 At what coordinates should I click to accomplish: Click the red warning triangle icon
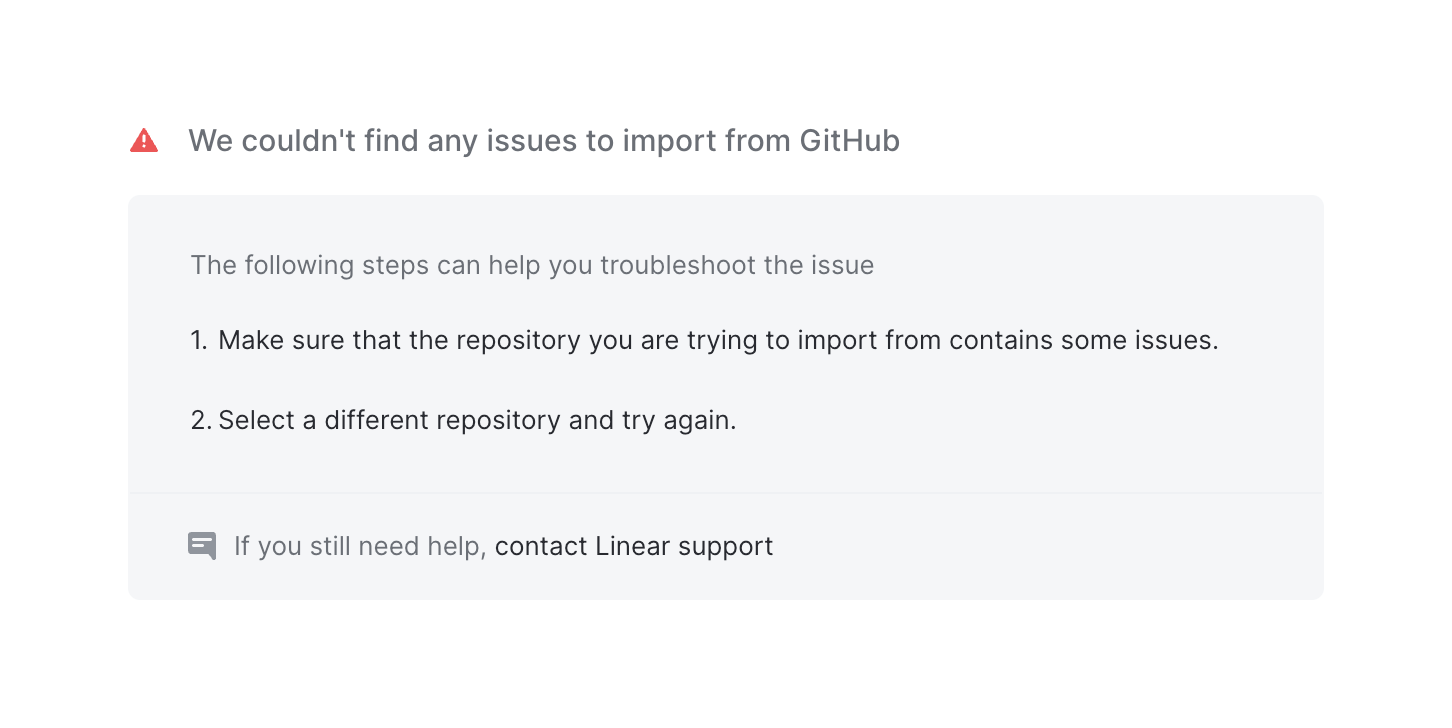click(144, 141)
